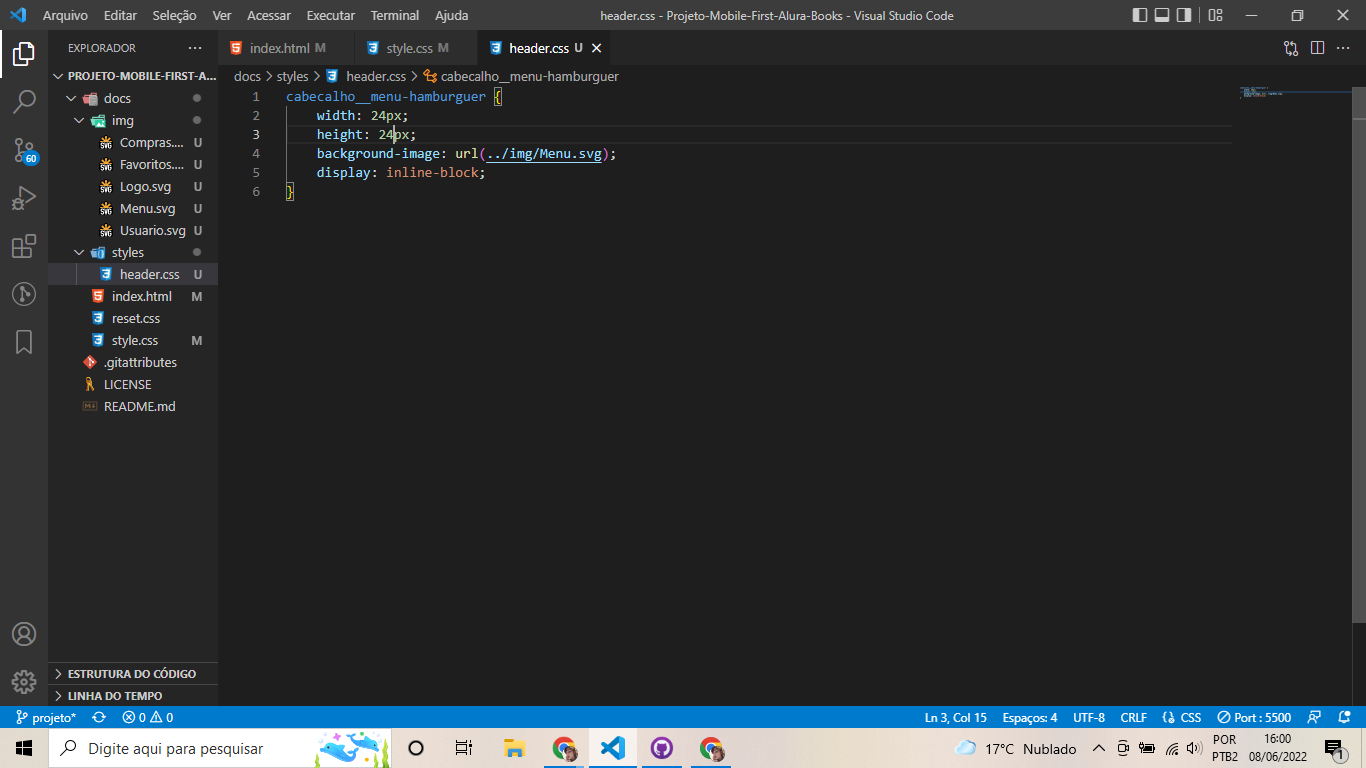Open the Explorer view in activity bar
The height and width of the screenshot is (768, 1366).
[24, 53]
